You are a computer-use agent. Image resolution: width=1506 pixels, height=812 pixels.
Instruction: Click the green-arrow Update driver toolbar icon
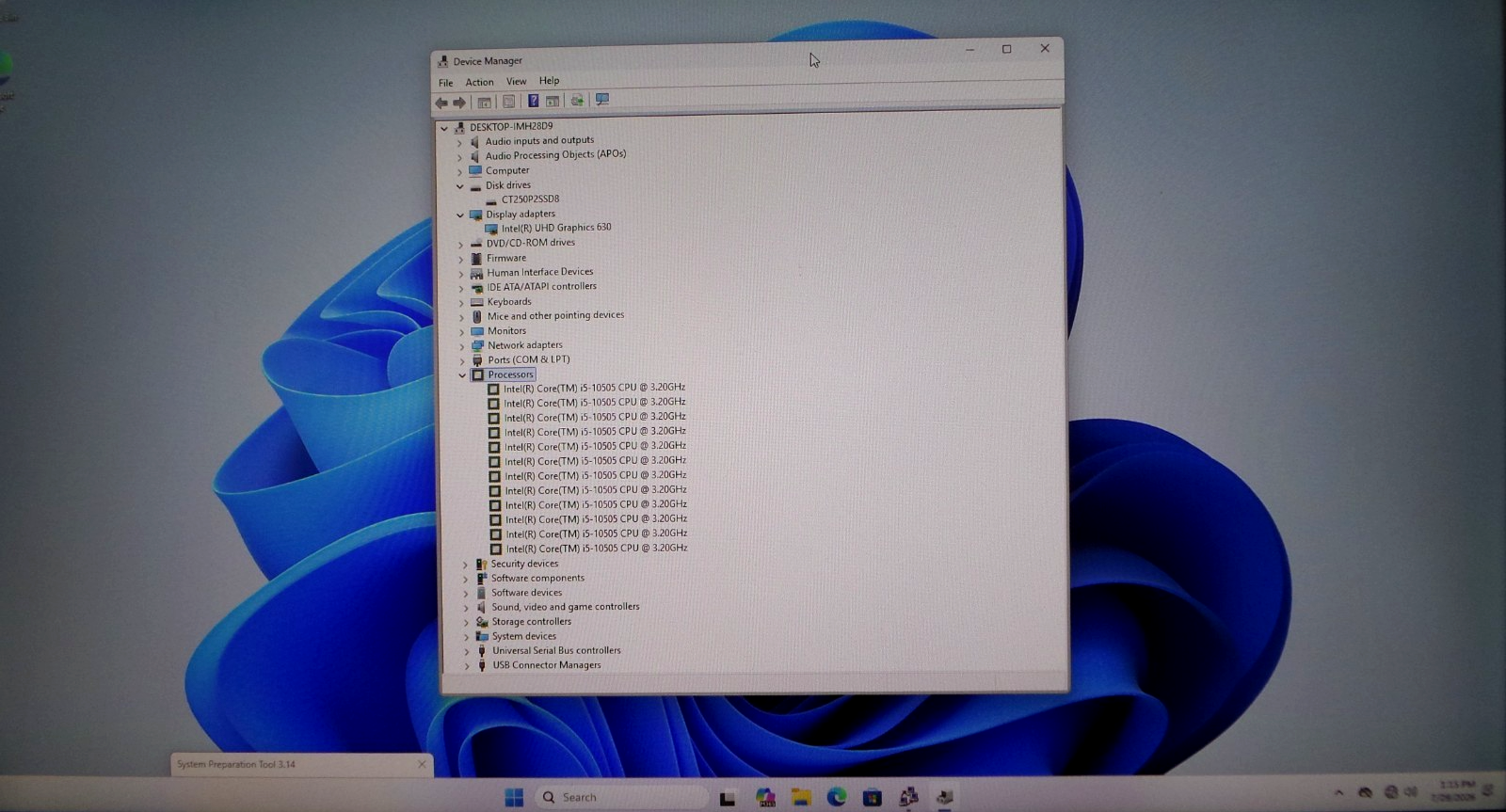[x=577, y=100]
